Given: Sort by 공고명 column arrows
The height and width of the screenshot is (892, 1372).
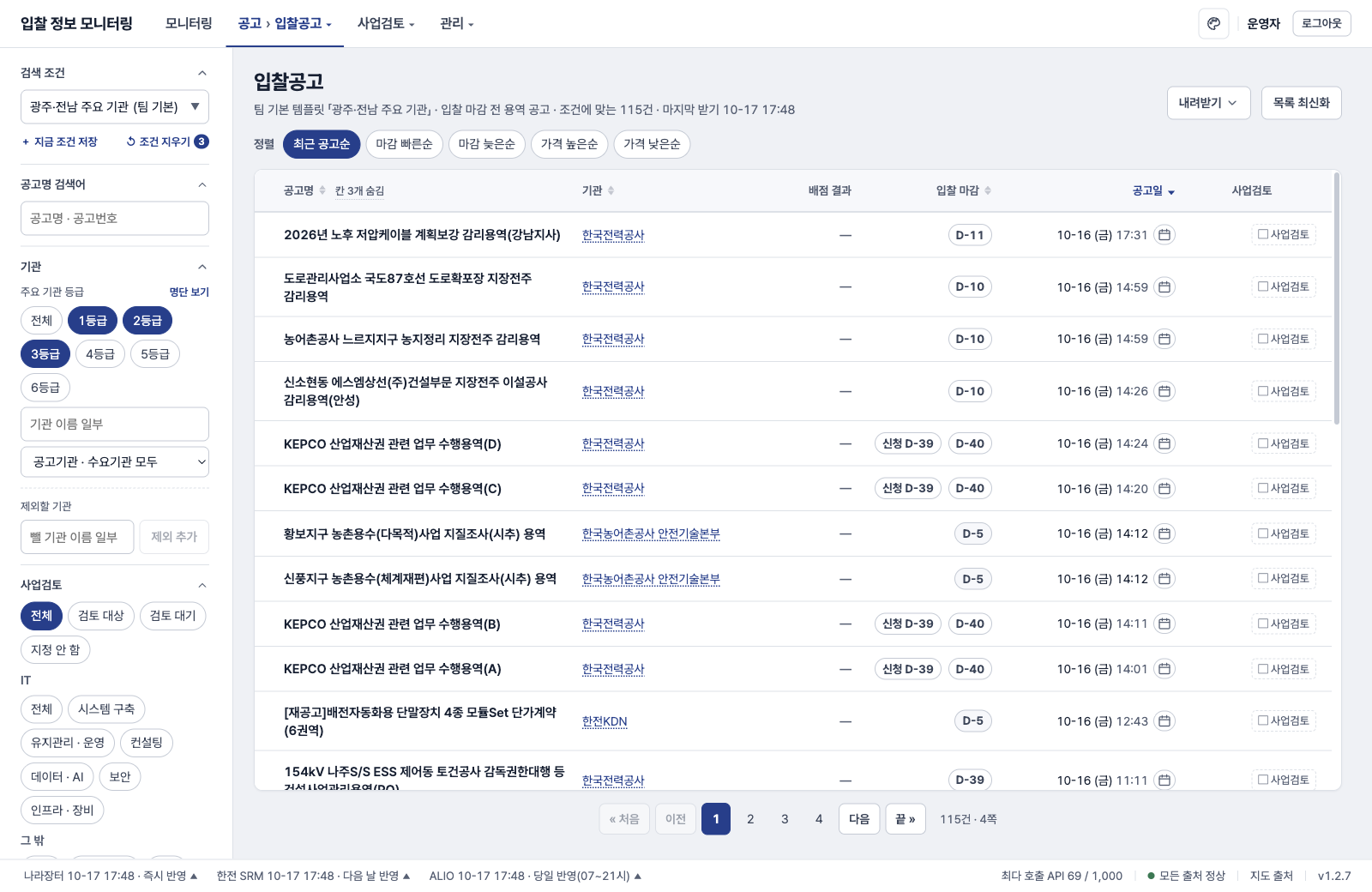Looking at the screenshot, I should click(322, 190).
